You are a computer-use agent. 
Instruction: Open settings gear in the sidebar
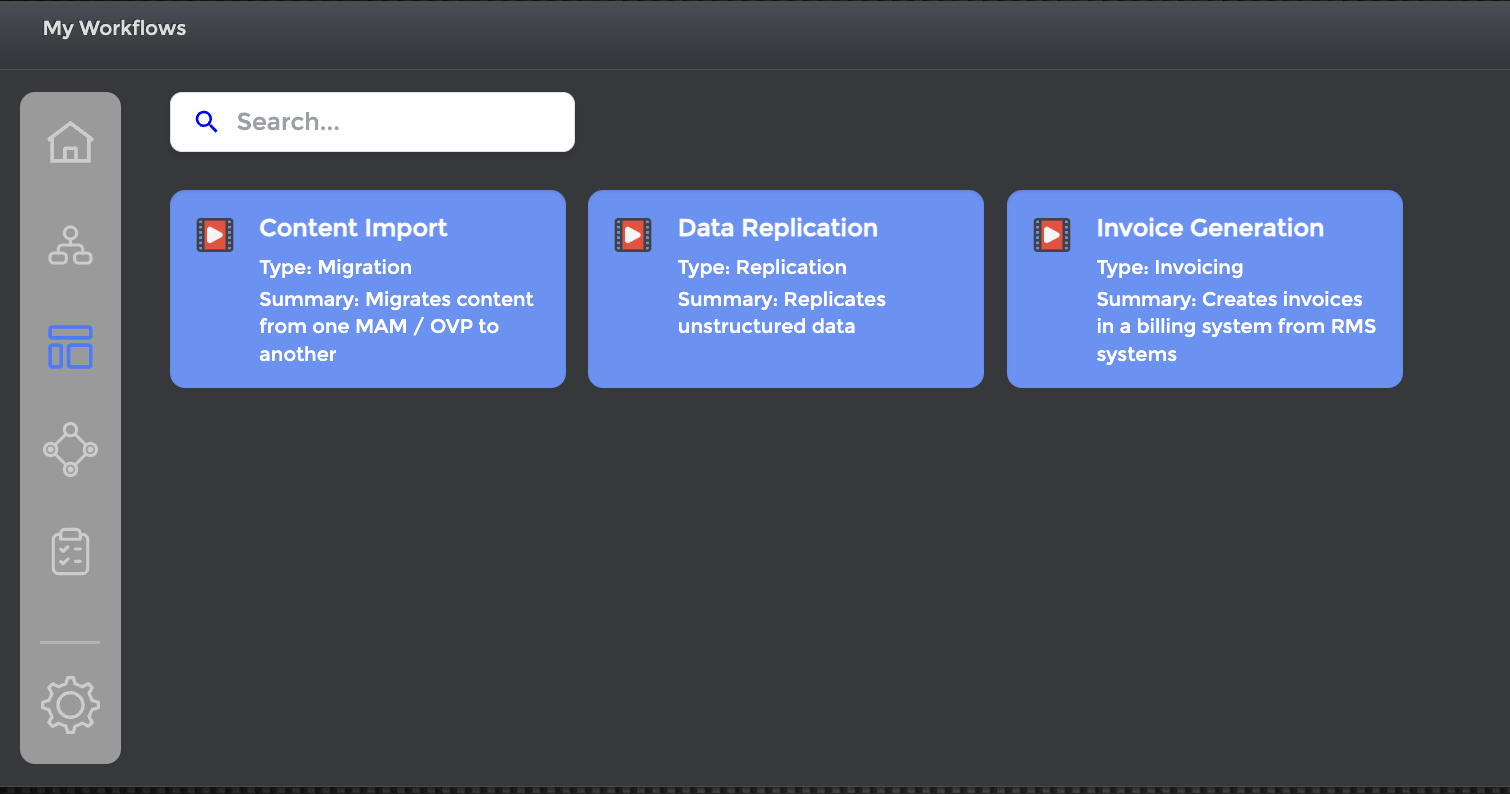[70, 705]
